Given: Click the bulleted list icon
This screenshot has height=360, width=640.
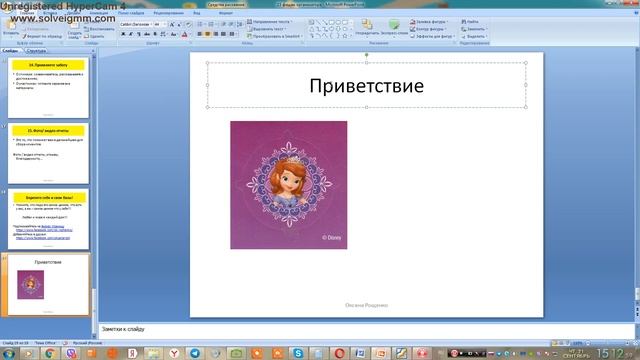Looking at the screenshot, I should (x=200, y=24).
